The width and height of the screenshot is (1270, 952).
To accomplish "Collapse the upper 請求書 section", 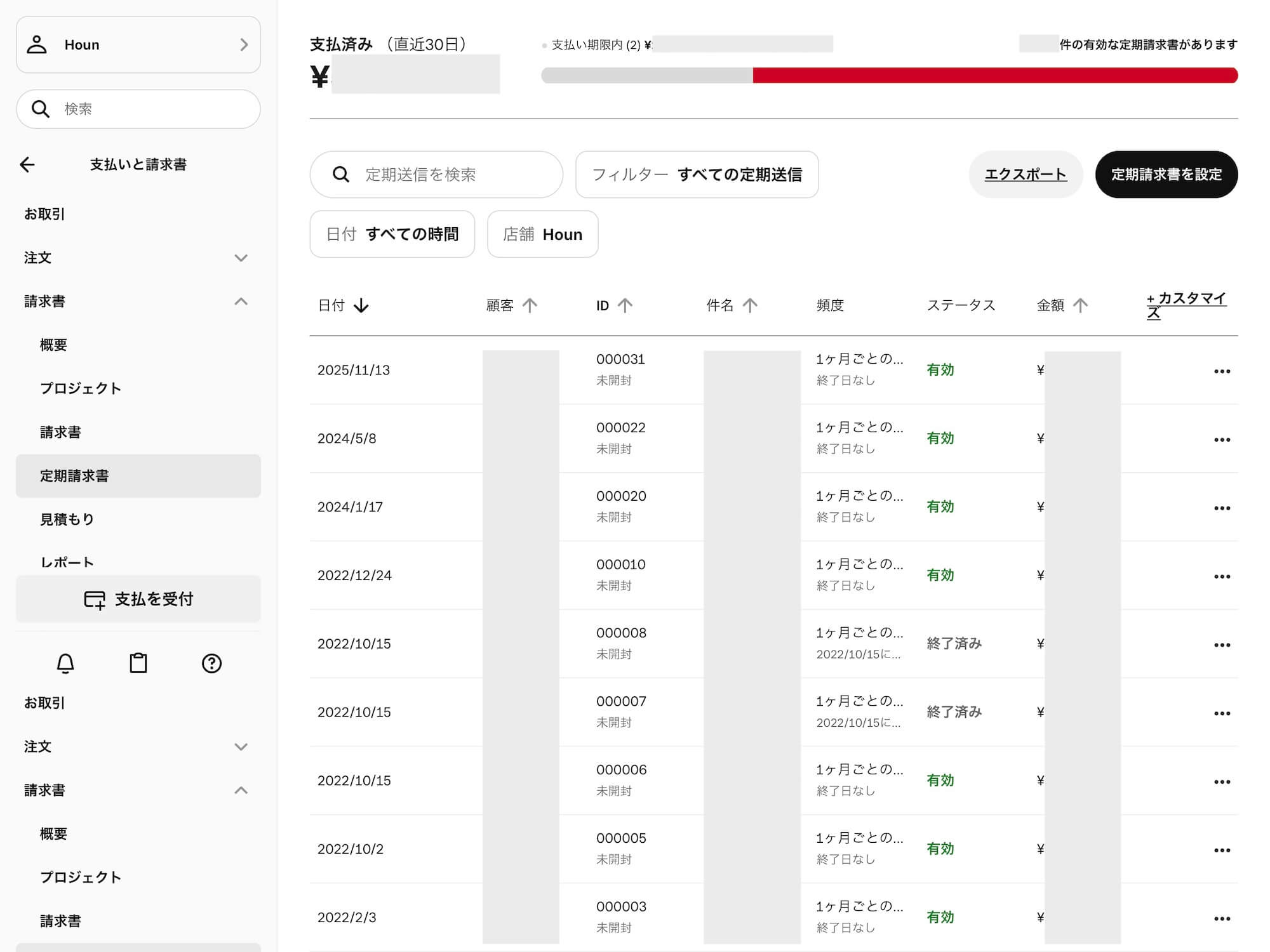I will coord(241,301).
